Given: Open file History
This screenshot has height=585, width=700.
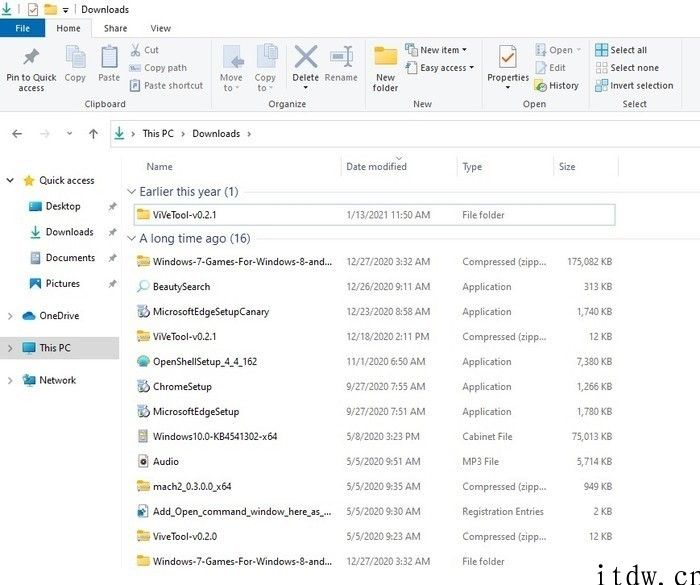Looking at the screenshot, I should coord(557,85).
